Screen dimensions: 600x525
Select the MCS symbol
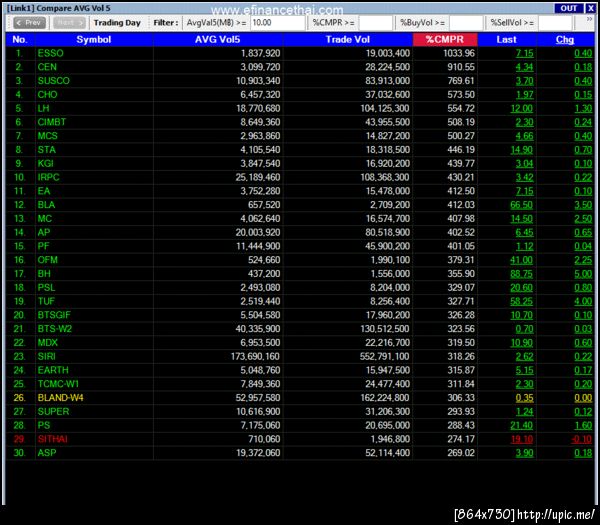pyautogui.click(x=47, y=136)
